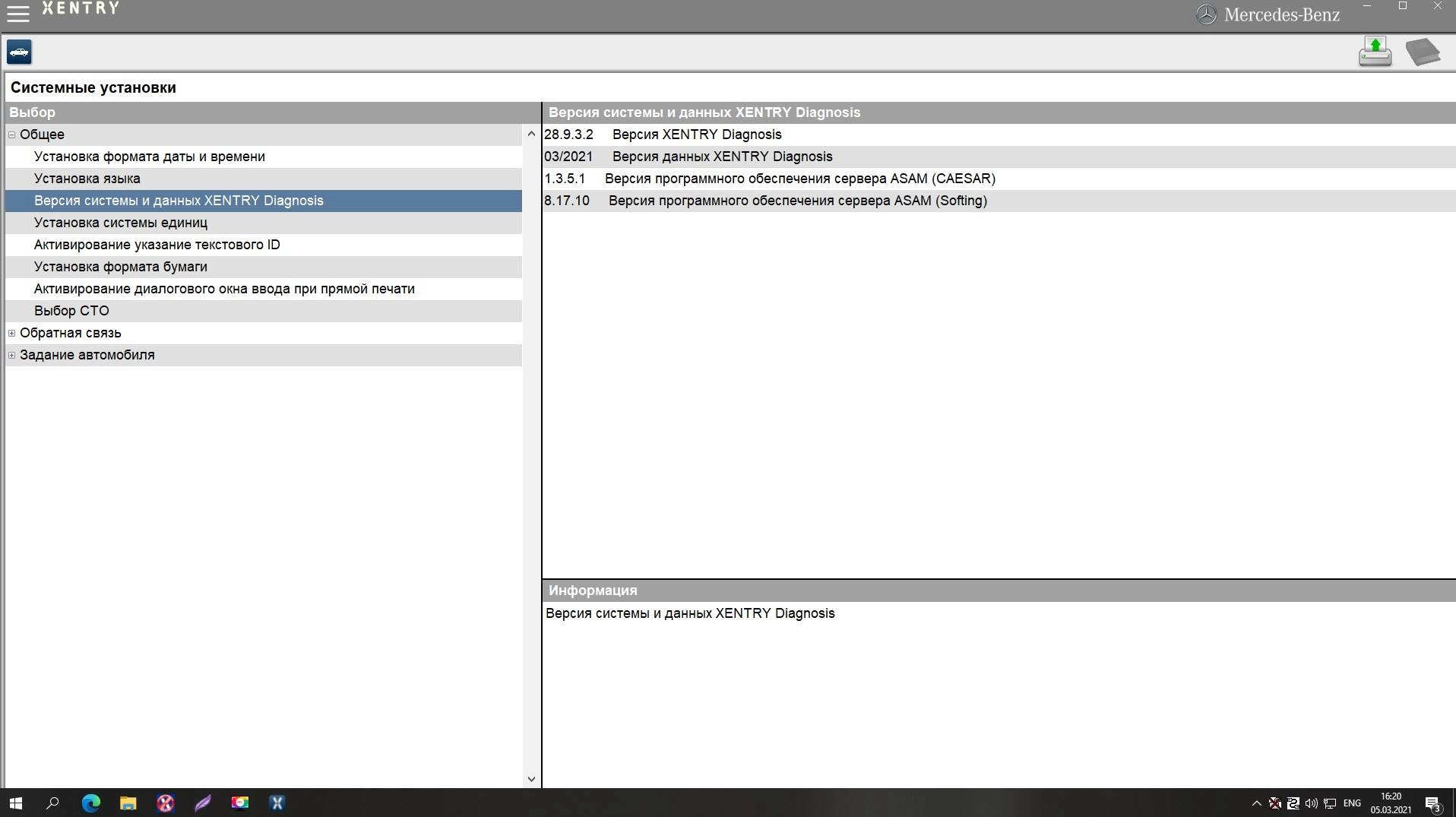Image resolution: width=1456 pixels, height=817 pixels.
Task: Open Windows search from the taskbar
Action: (x=52, y=803)
